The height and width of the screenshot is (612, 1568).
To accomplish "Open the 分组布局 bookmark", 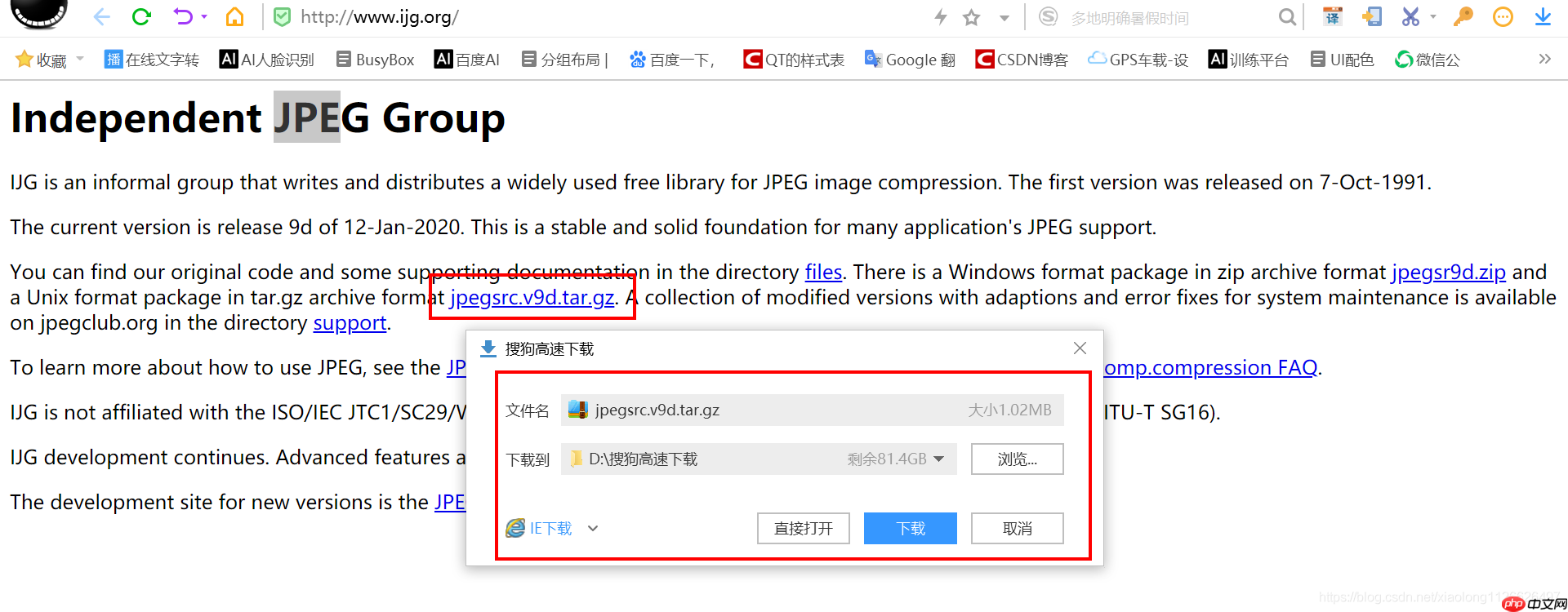I will tap(565, 60).
